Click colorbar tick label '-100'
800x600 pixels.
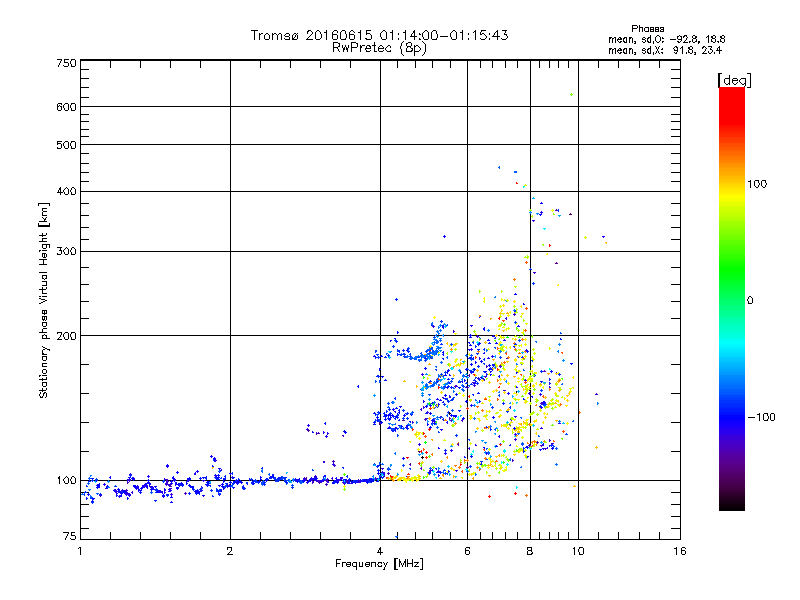pos(761,417)
